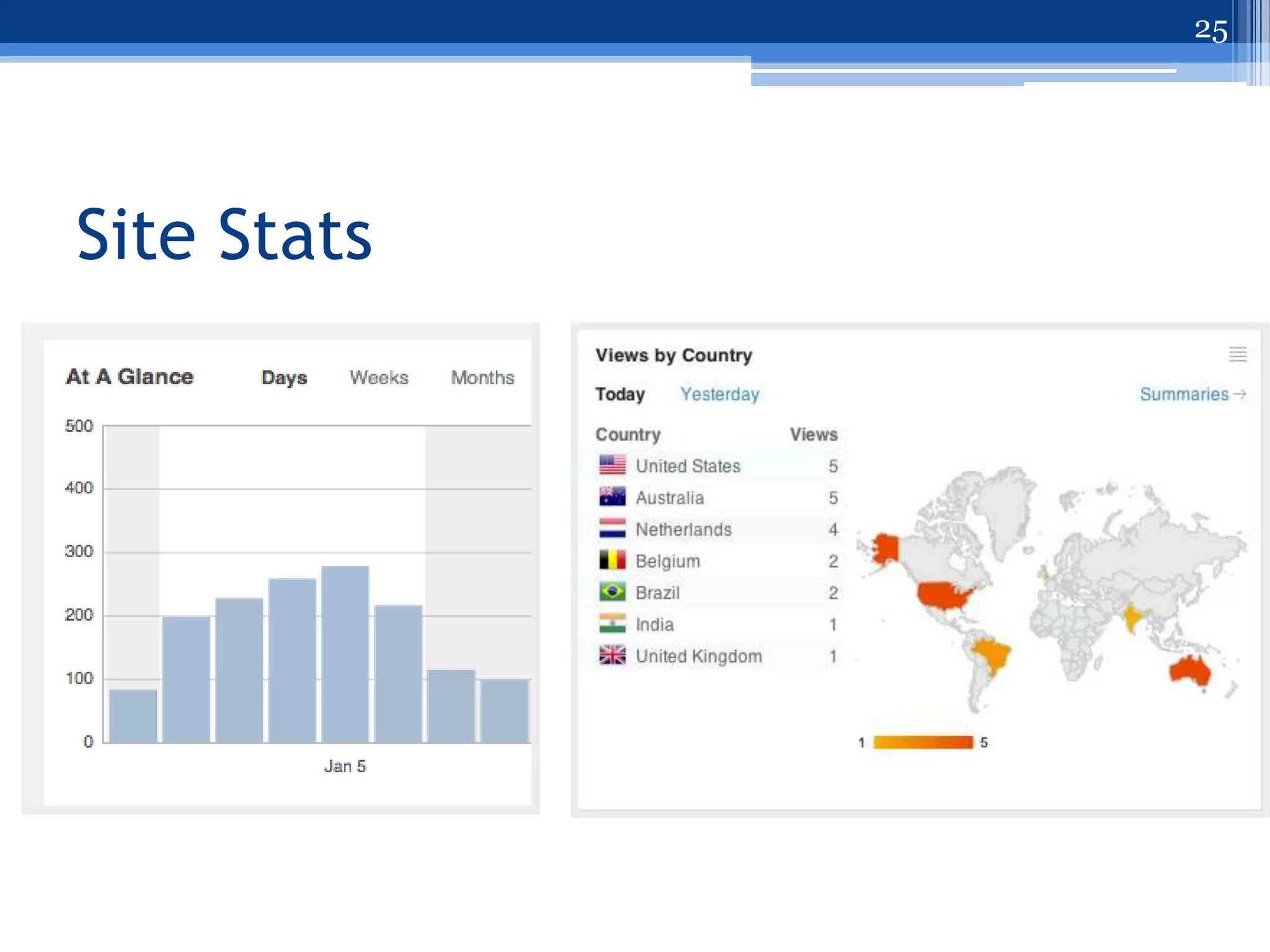1270x952 pixels.
Task: Open the Views by Country hamburger menu
Action: [x=1237, y=355]
